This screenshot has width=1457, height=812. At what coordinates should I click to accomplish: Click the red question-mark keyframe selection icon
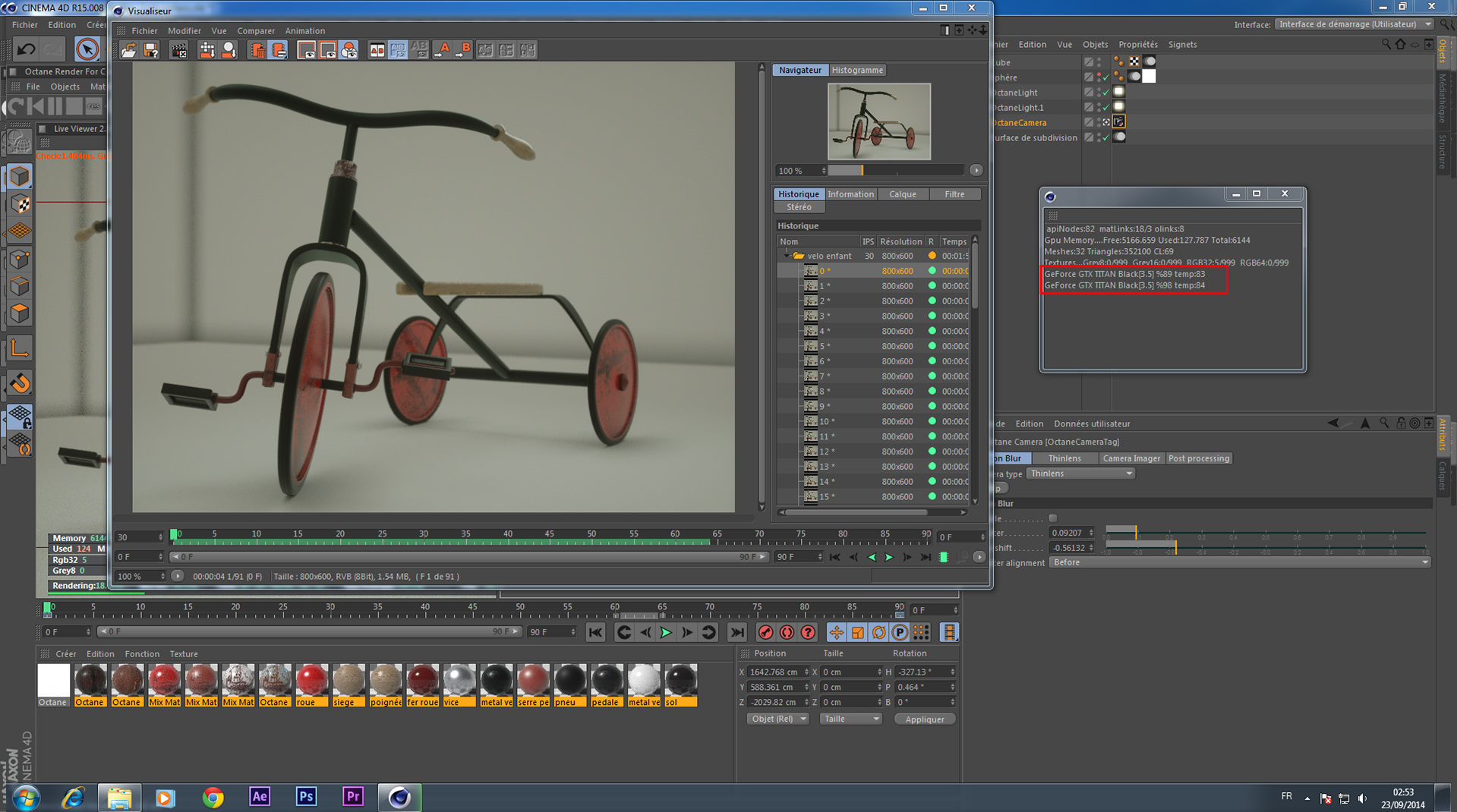coord(808,632)
